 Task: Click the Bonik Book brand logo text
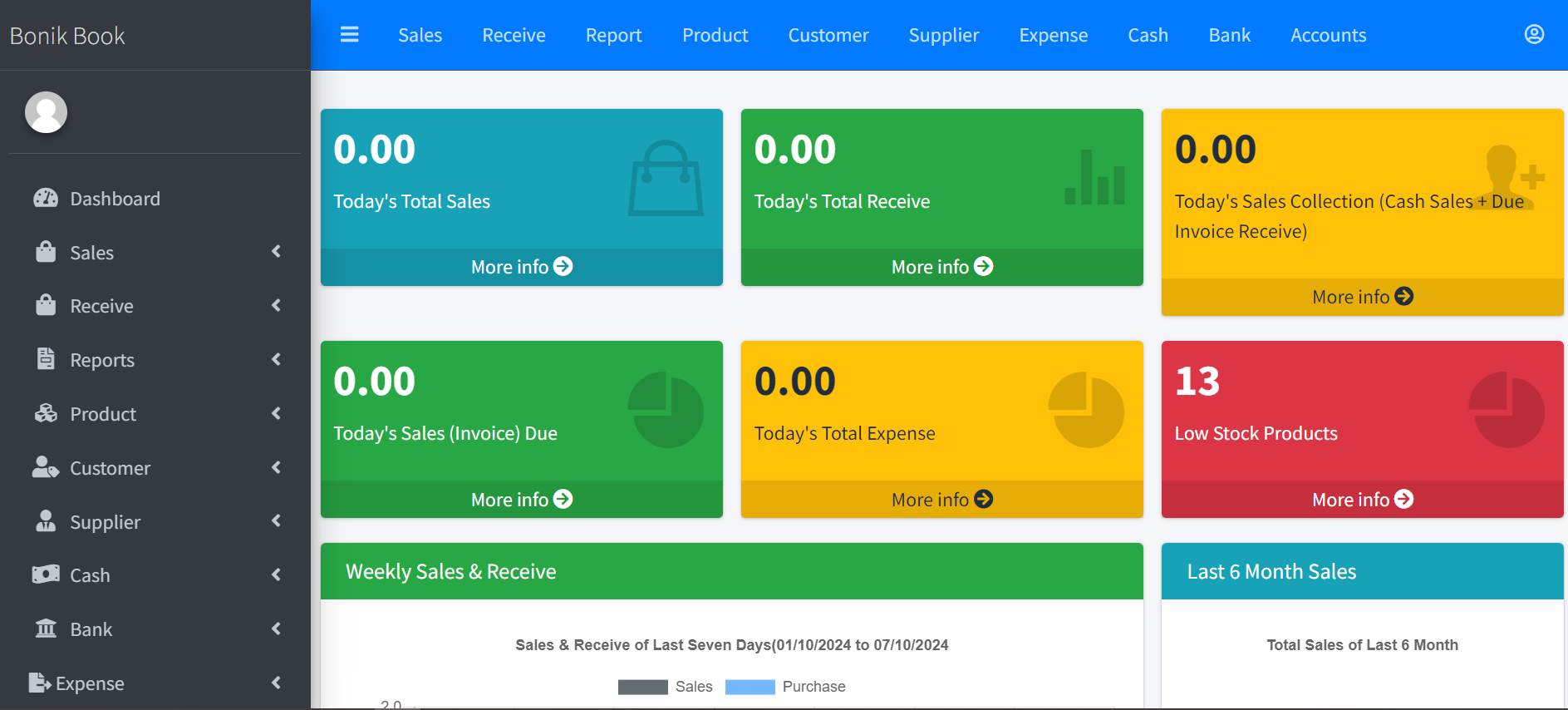point(67,36)
